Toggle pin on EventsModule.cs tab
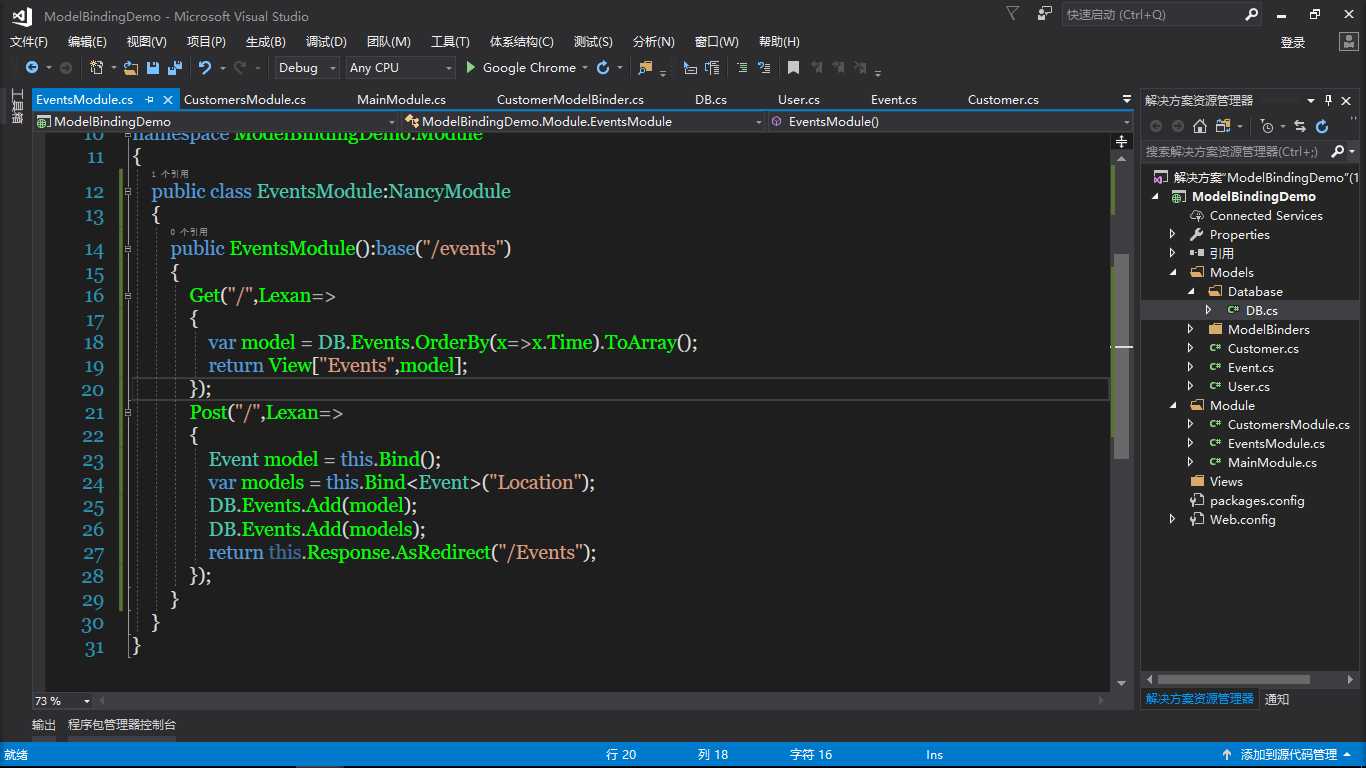 pos(149,100)
